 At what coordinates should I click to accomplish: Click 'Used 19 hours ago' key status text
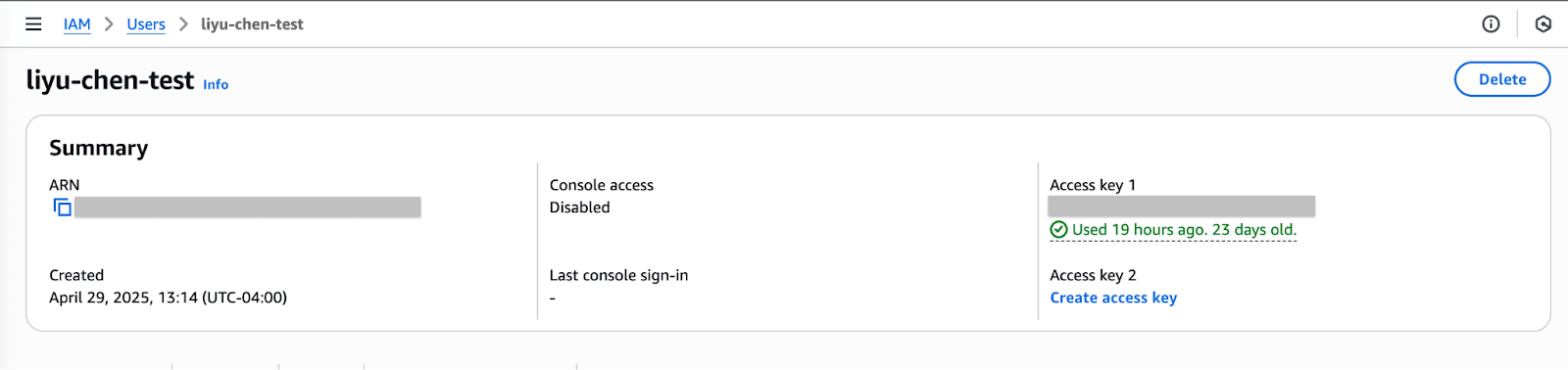coord(1184,230)
